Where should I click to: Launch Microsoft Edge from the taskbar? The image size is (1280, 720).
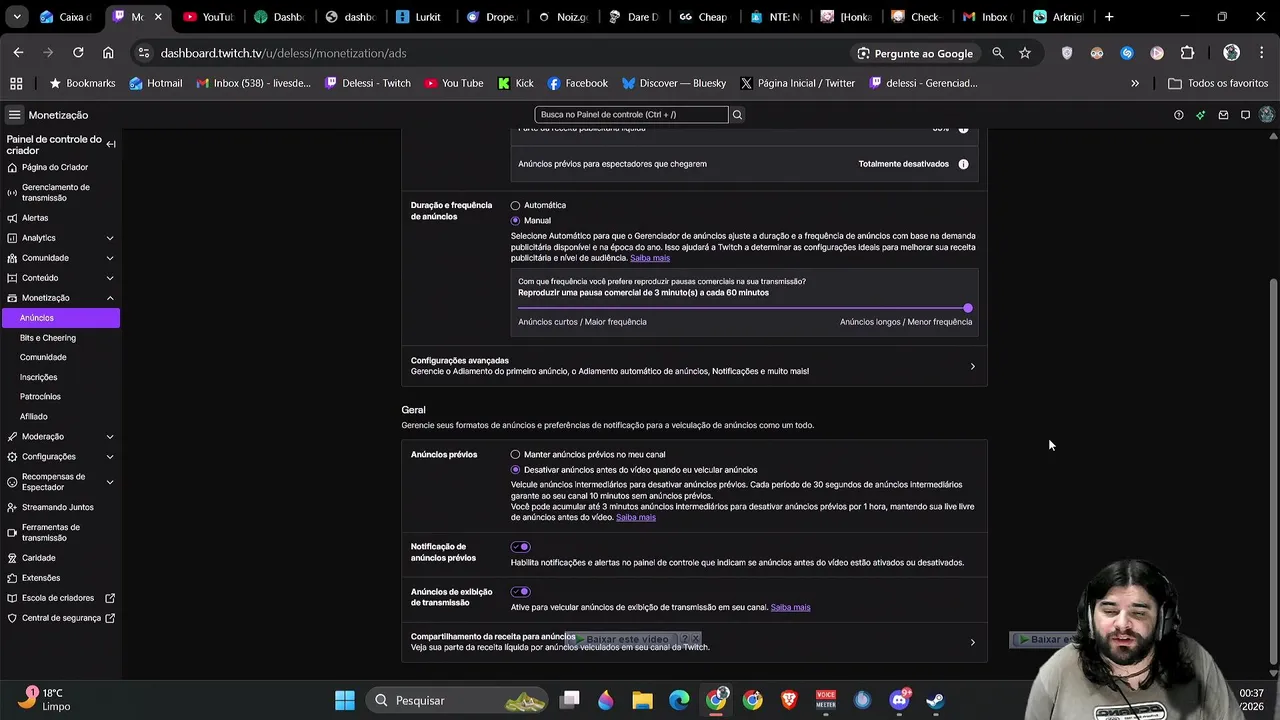[679, 700]
